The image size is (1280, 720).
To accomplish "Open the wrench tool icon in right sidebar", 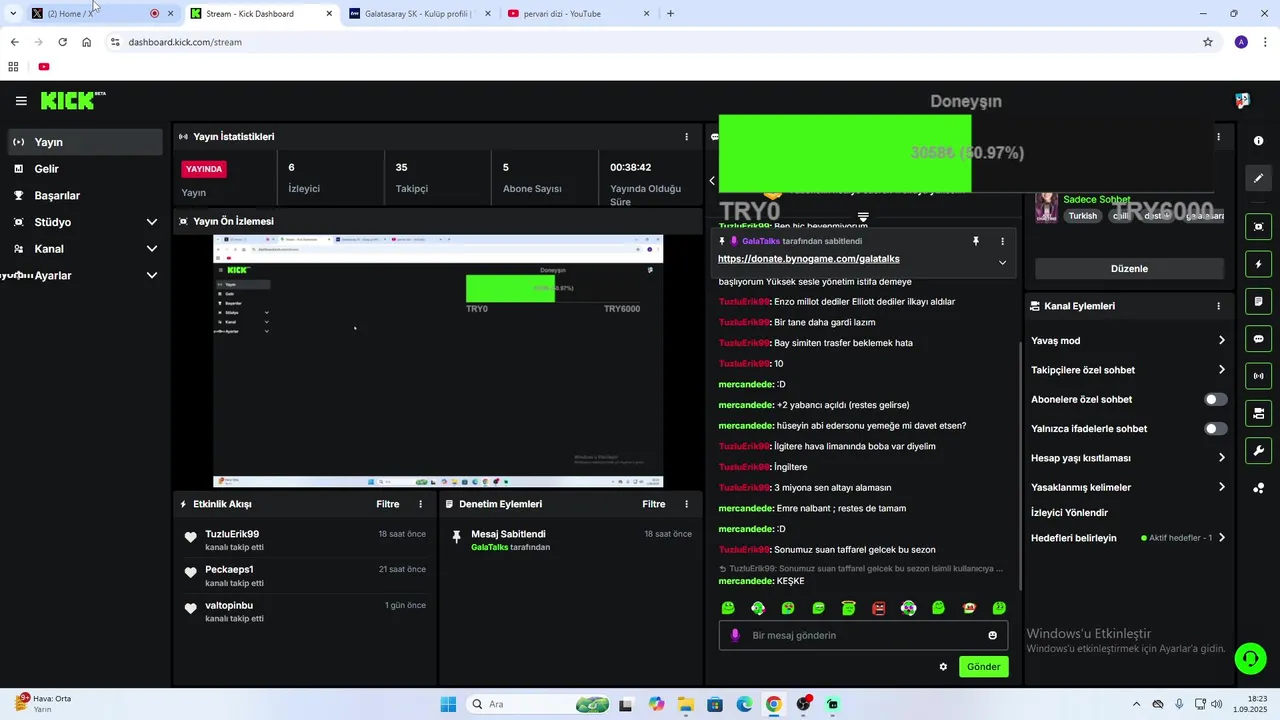I will (x=1258, y=451).
